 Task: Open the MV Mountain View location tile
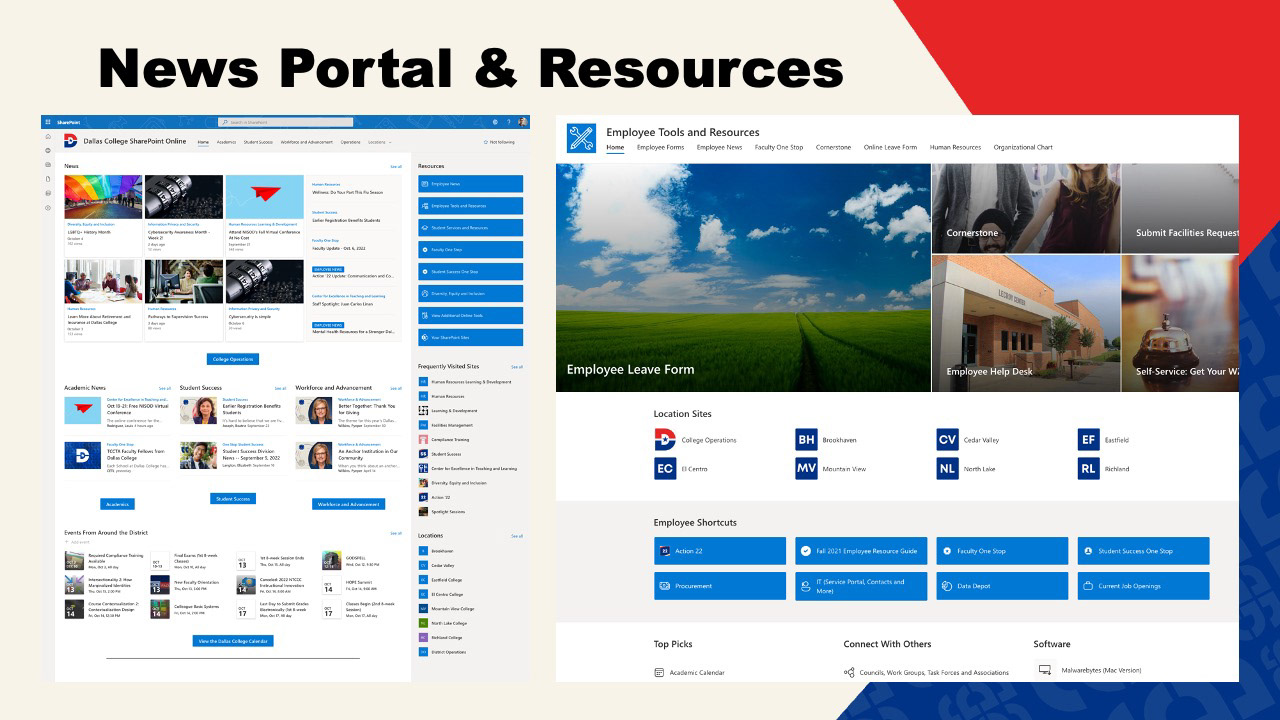tap(806, 468)
